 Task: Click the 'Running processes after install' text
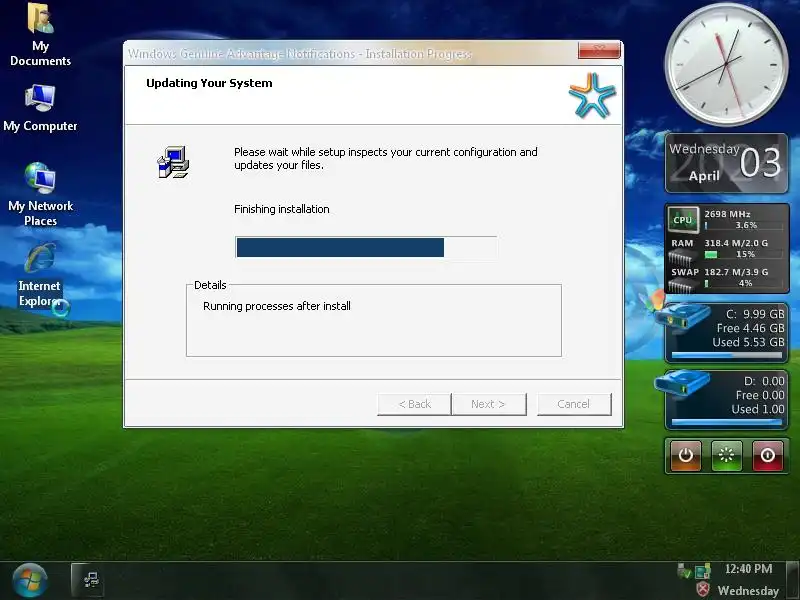coord(277,306)
